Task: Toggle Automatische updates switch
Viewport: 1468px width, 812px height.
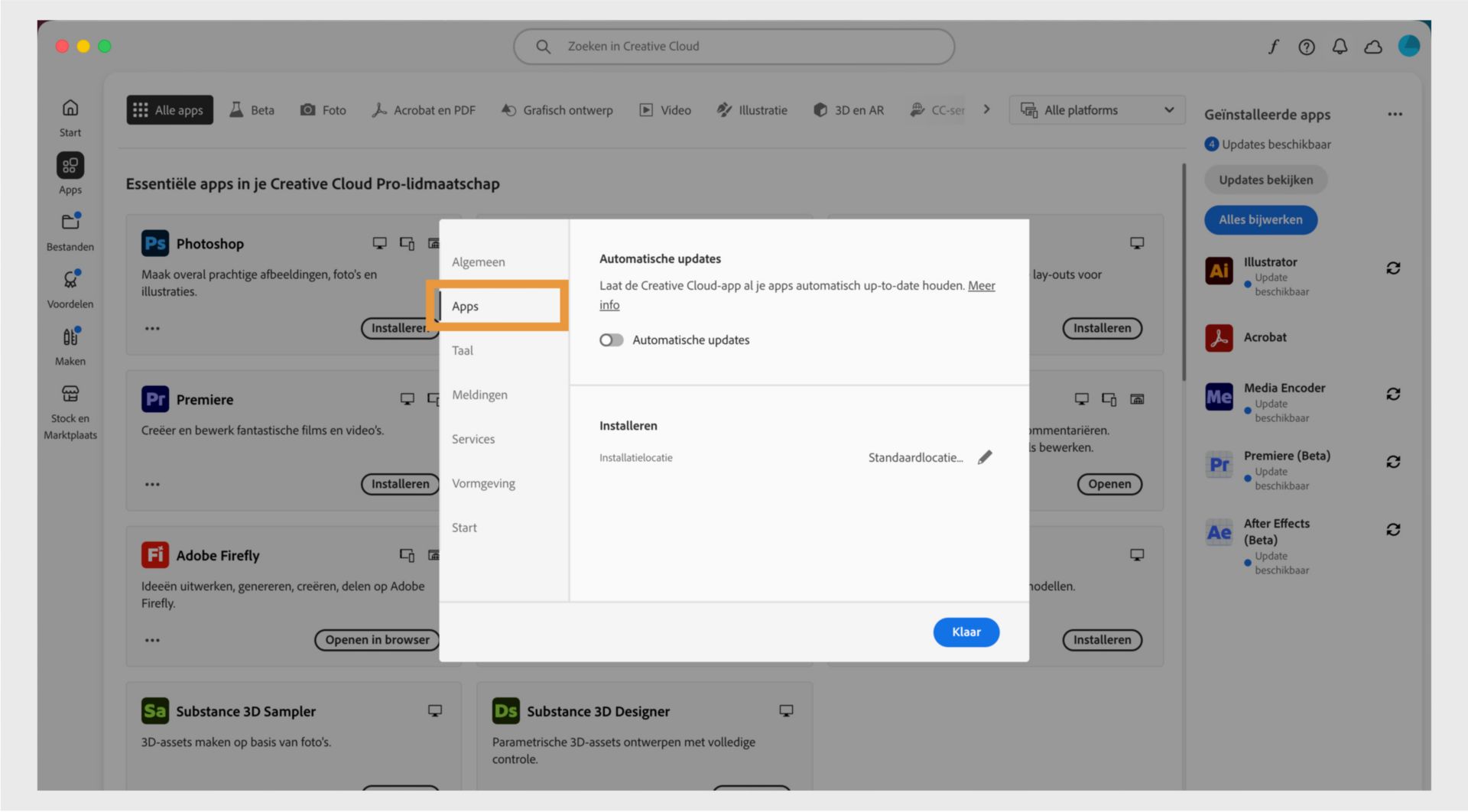Action: point(611,340)
